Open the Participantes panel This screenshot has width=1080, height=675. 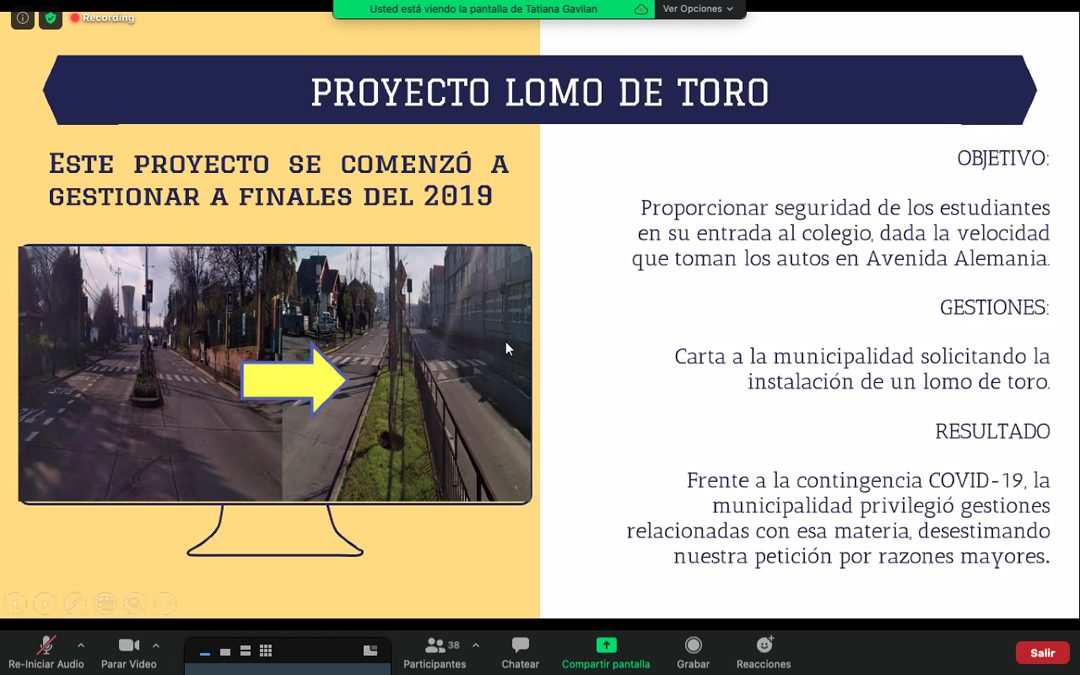coord(435,647)
